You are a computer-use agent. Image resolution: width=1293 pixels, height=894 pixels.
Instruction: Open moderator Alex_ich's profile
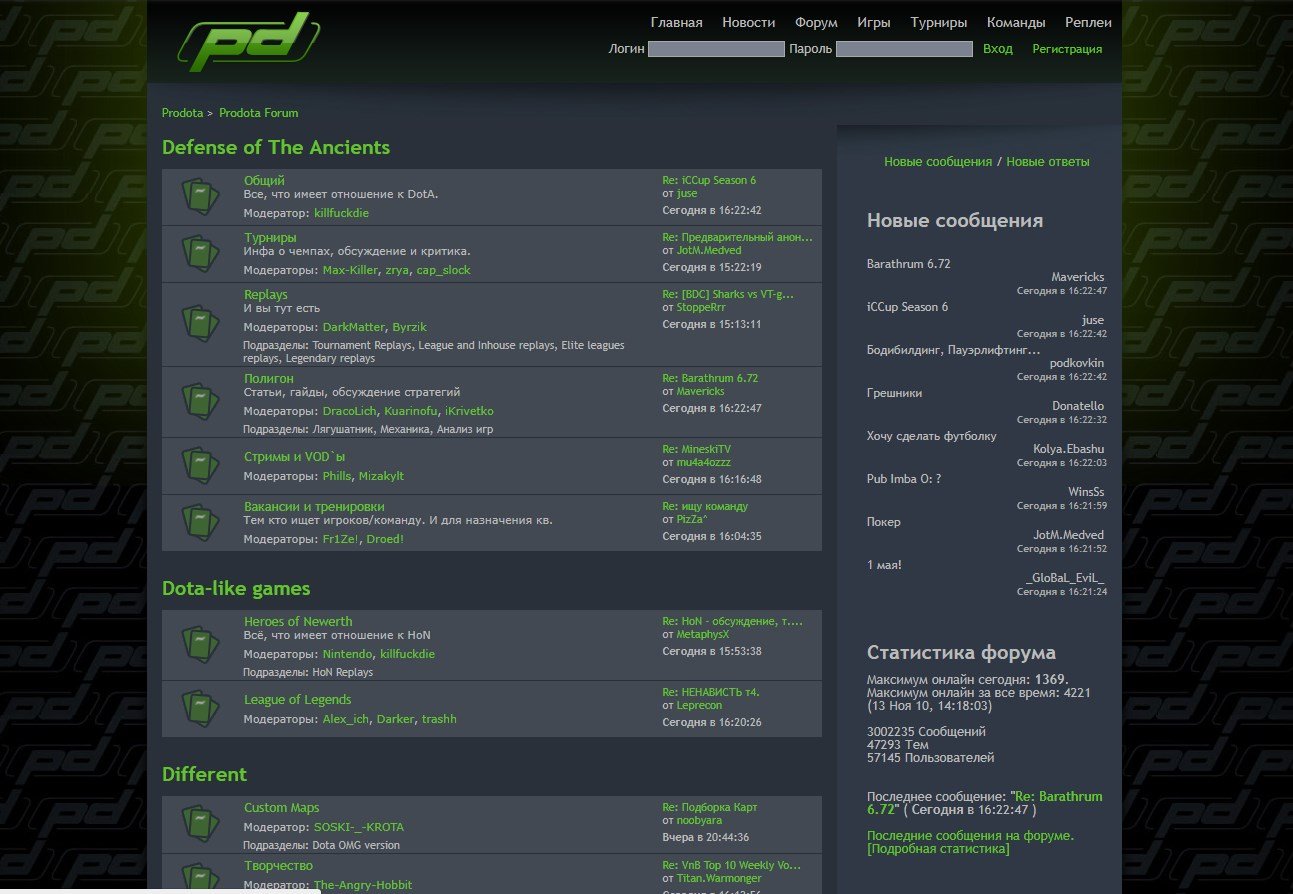point(346,719)
